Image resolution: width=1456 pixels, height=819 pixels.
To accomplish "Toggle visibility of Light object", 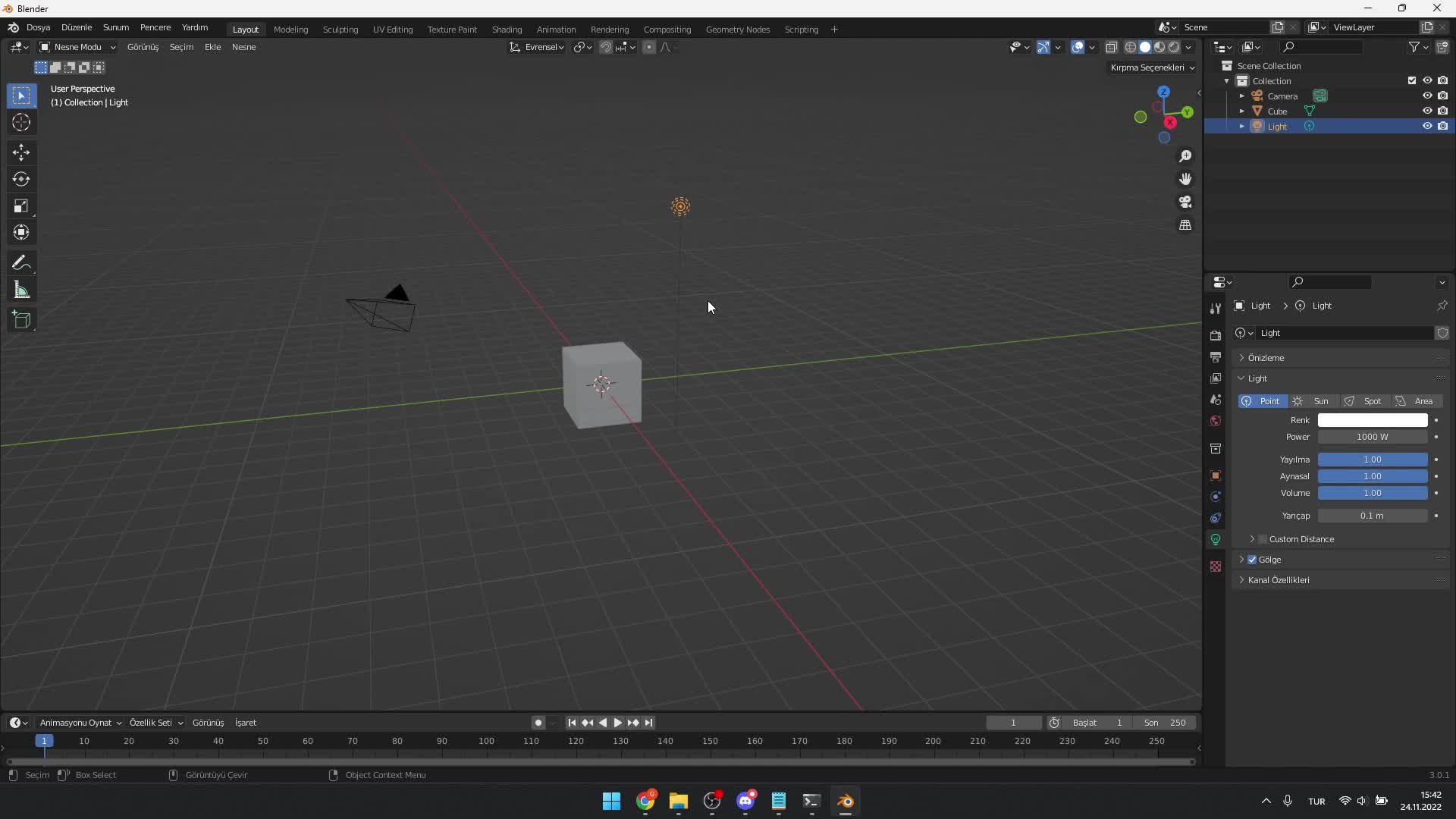I will (1426, 125).
